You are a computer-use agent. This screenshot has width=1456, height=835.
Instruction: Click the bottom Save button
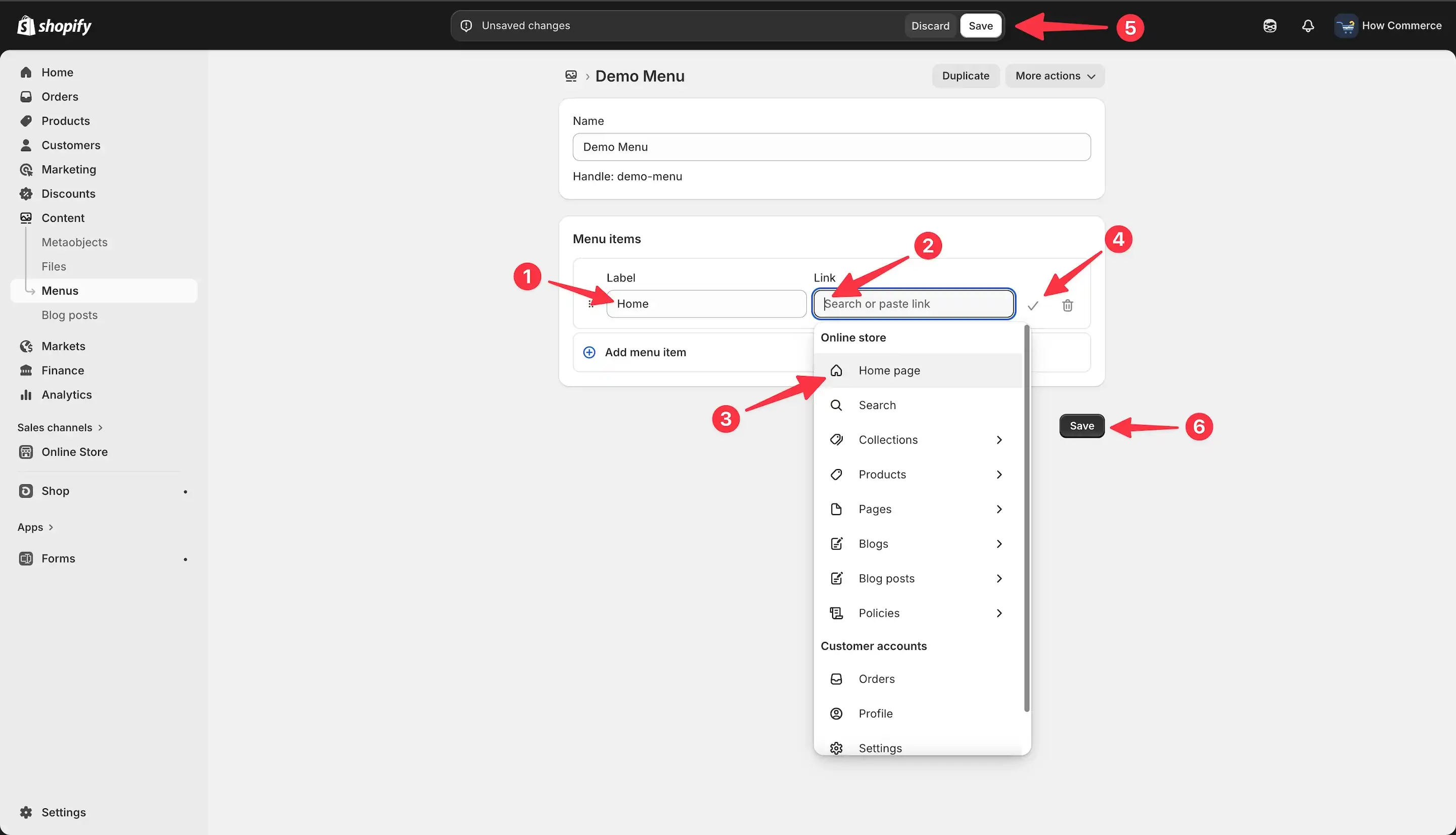coord(1081,426)
